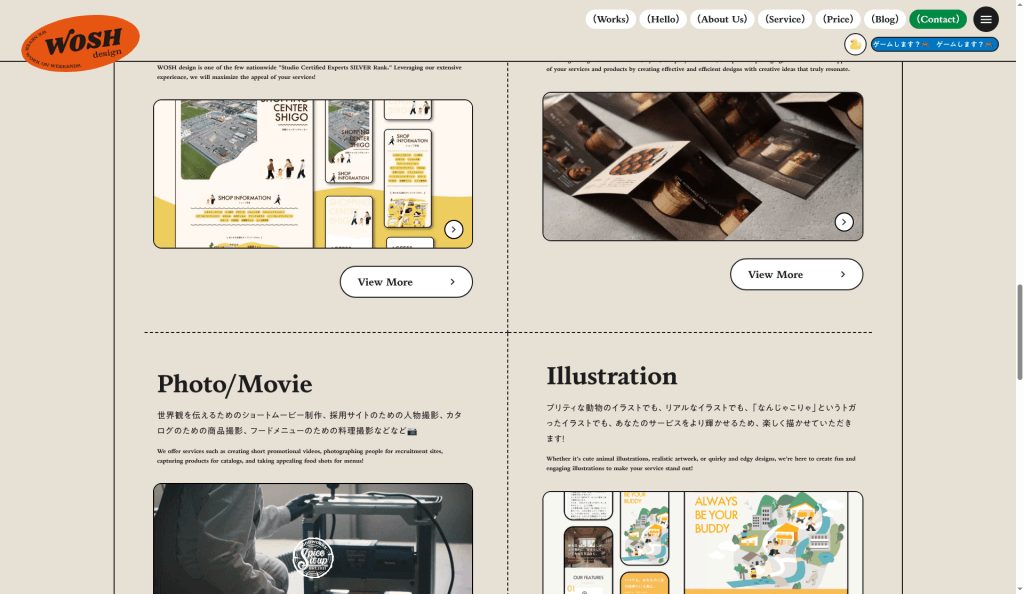Open Always Be Your Buddy illustration thumbnail
Image resolution: width=1024 pixels, height=594 pixels.
click(x=703, y=542)
